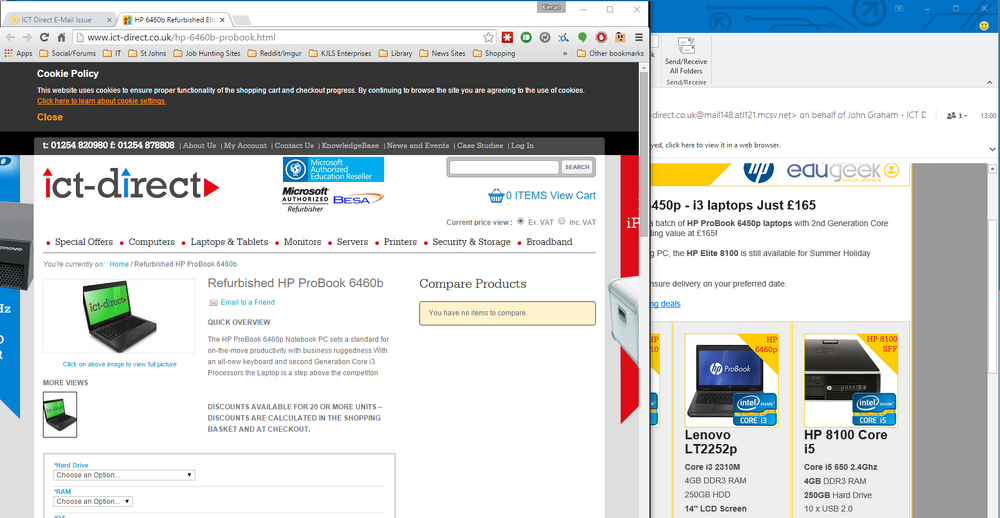Click the HP ProBook 6460p image in Outlook email
This screenshot has height=518, width=1000.
[732, 380]
